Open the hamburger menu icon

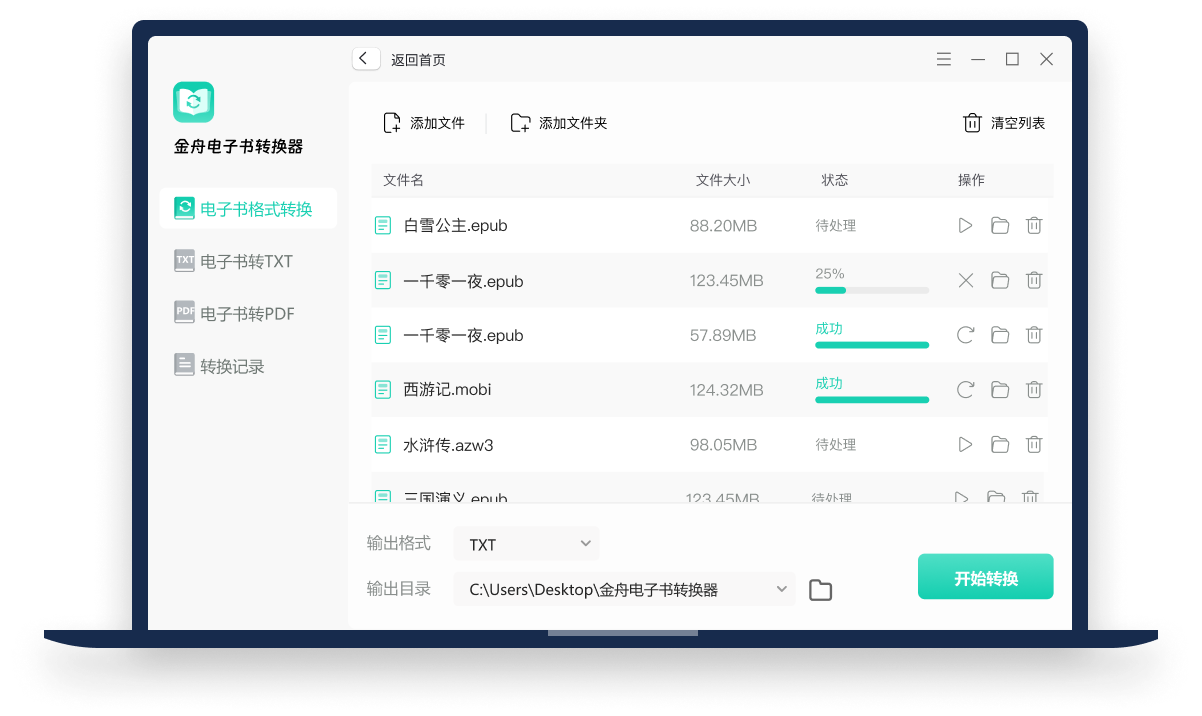tap(943, 59)
